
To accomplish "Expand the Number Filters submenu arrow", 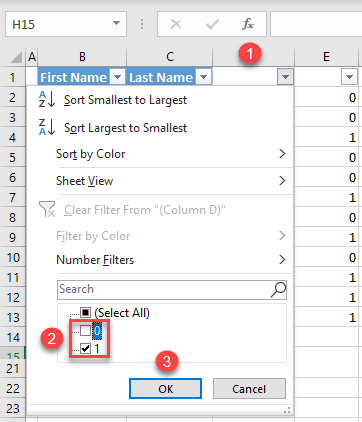I will [x=282, y=260].
